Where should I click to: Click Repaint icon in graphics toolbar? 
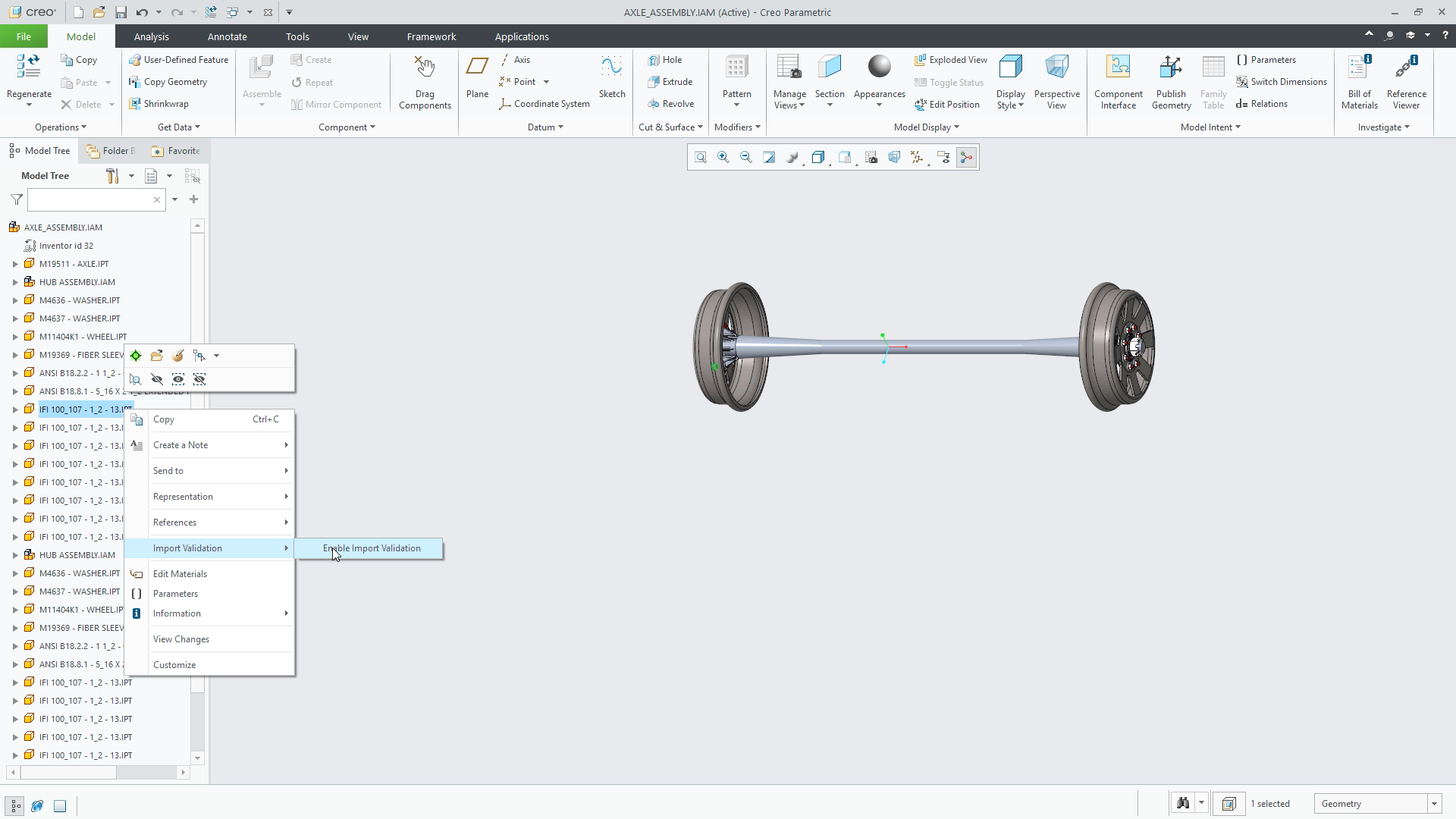pos(769,158)
